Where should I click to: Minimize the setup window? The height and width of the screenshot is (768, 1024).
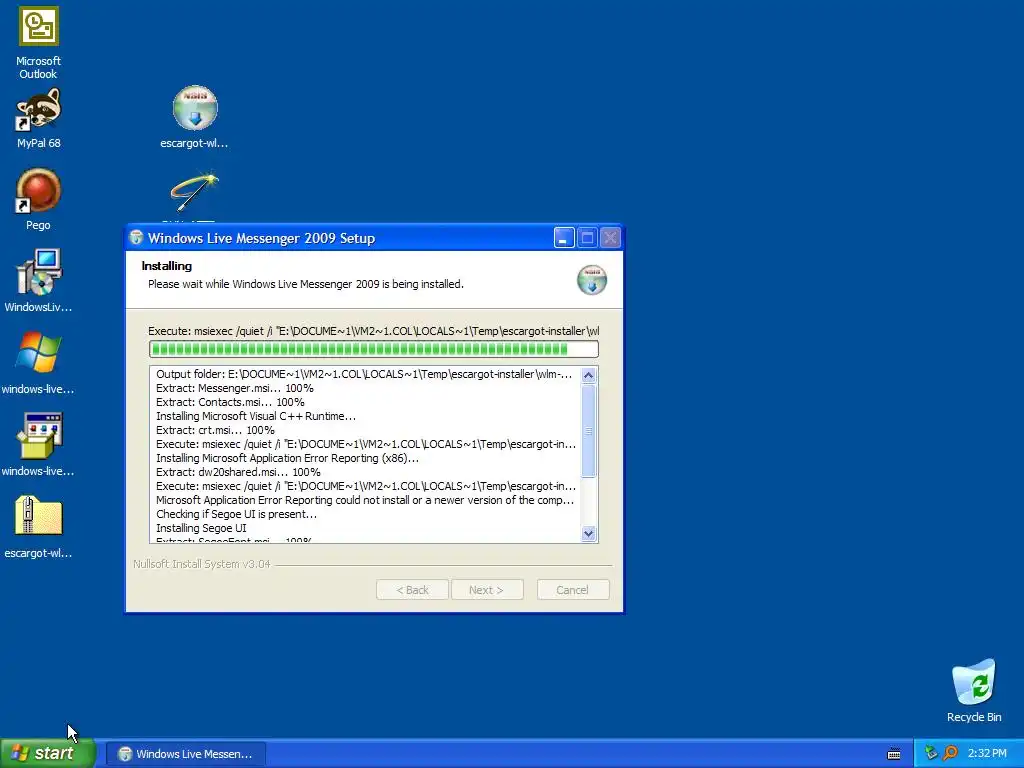coord(564,238)
